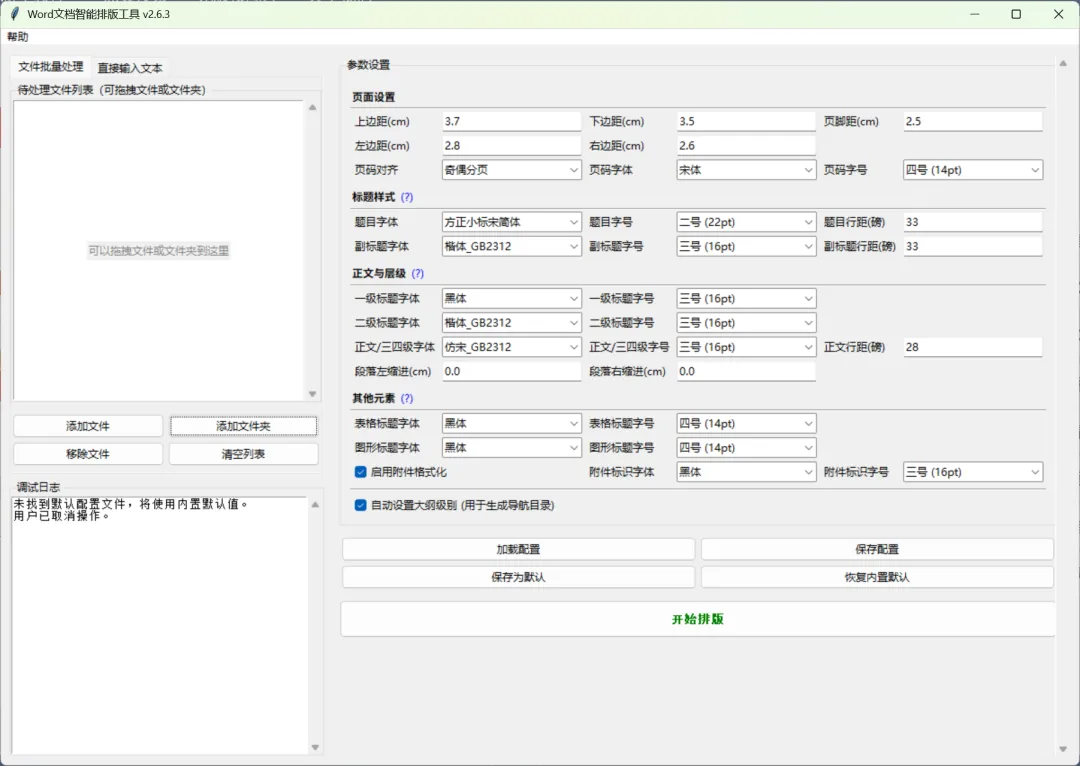Screen dimensions: 1080x766
Task: Open the help tip next to 正文与层级
Action: point(417,273)
